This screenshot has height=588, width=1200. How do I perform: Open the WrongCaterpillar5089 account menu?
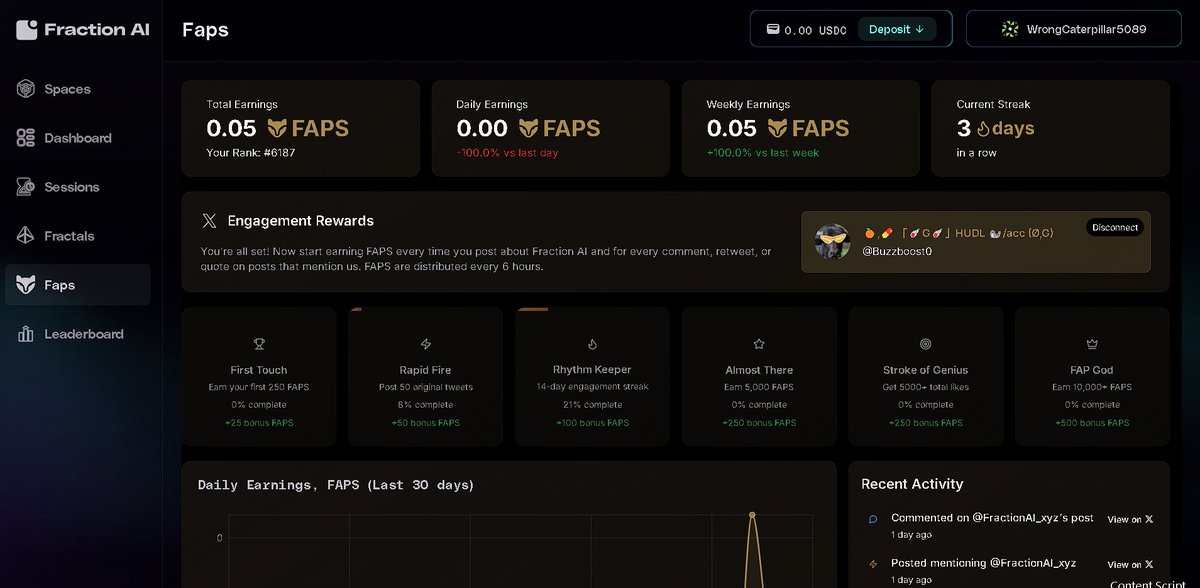(x=1074, y=29)
